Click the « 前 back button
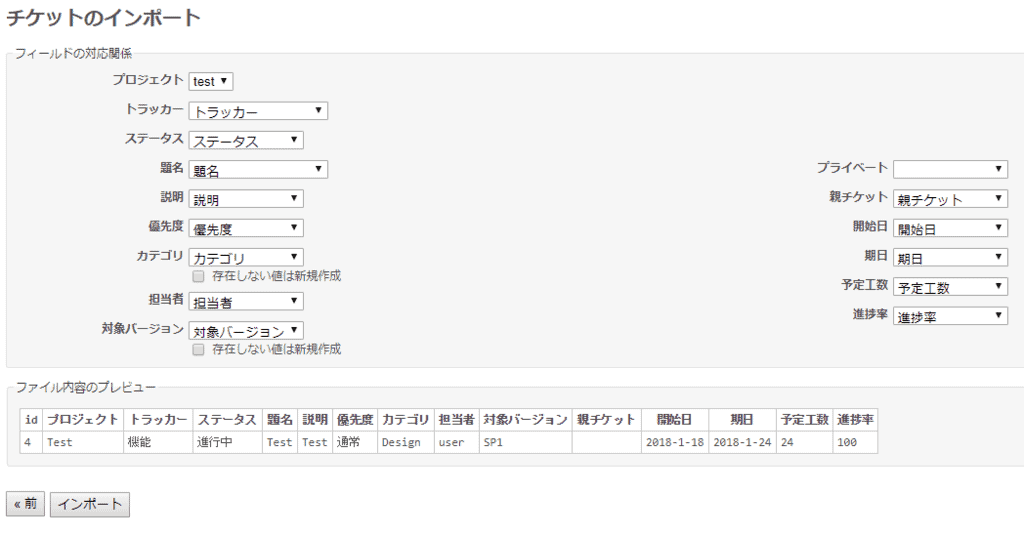1024x534 pixels. click(26, 504)
